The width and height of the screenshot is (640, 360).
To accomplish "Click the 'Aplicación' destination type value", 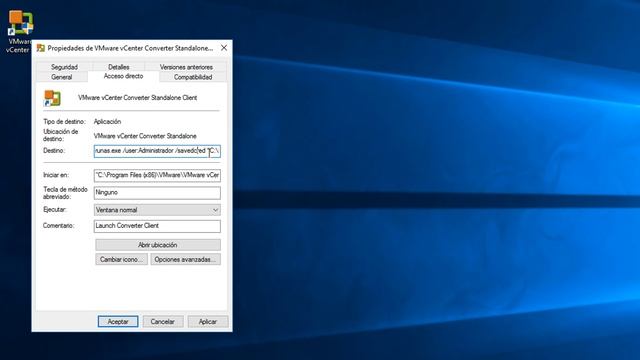I will coord(107,122).
